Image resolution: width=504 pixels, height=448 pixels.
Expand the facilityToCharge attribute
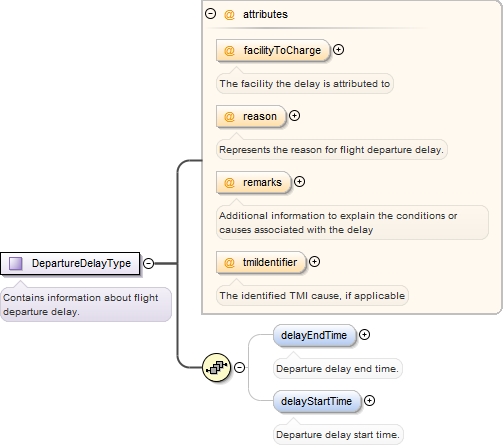tap(338, 50)
